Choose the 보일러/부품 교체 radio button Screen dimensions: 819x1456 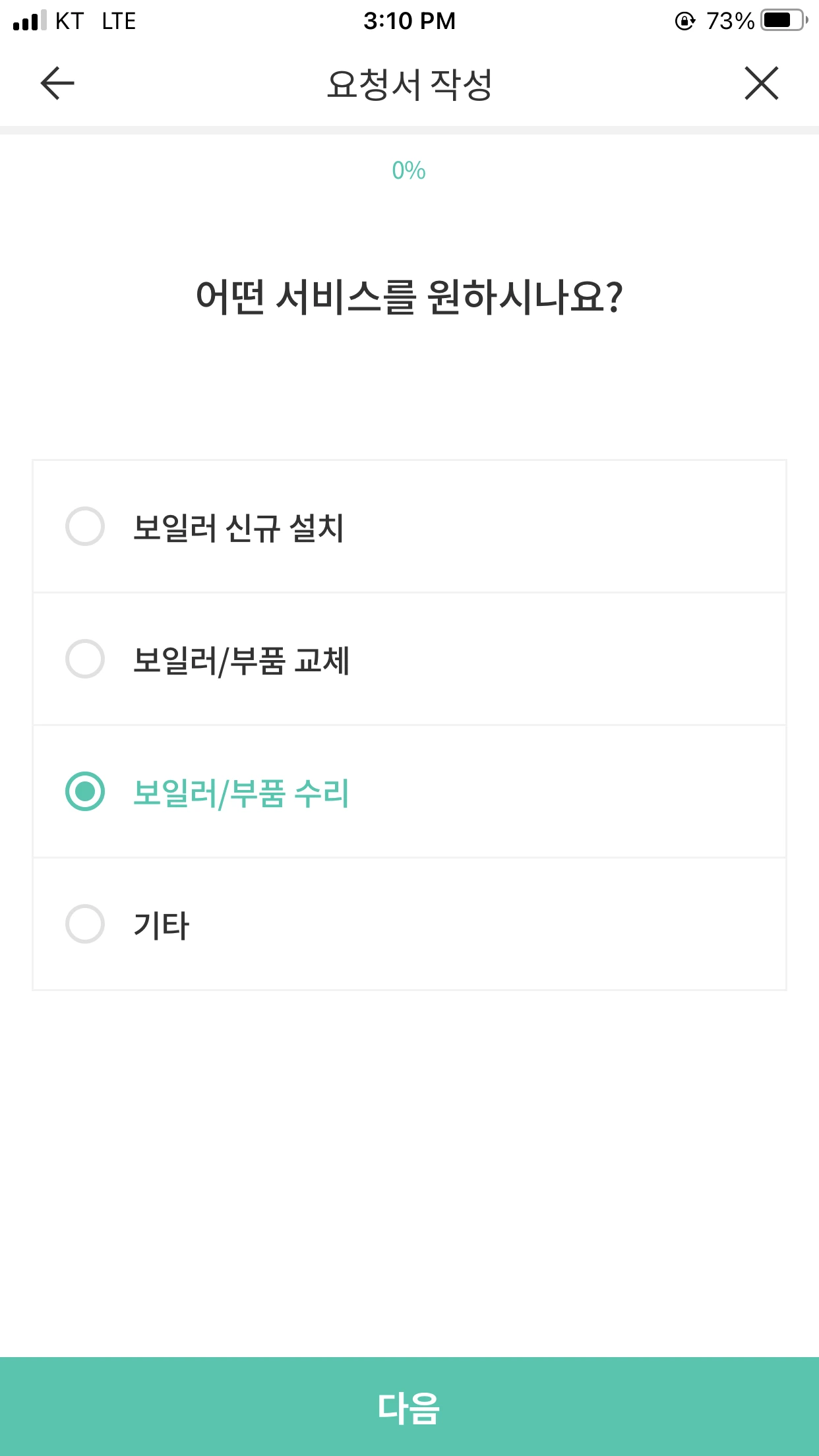tap(85, 659)
